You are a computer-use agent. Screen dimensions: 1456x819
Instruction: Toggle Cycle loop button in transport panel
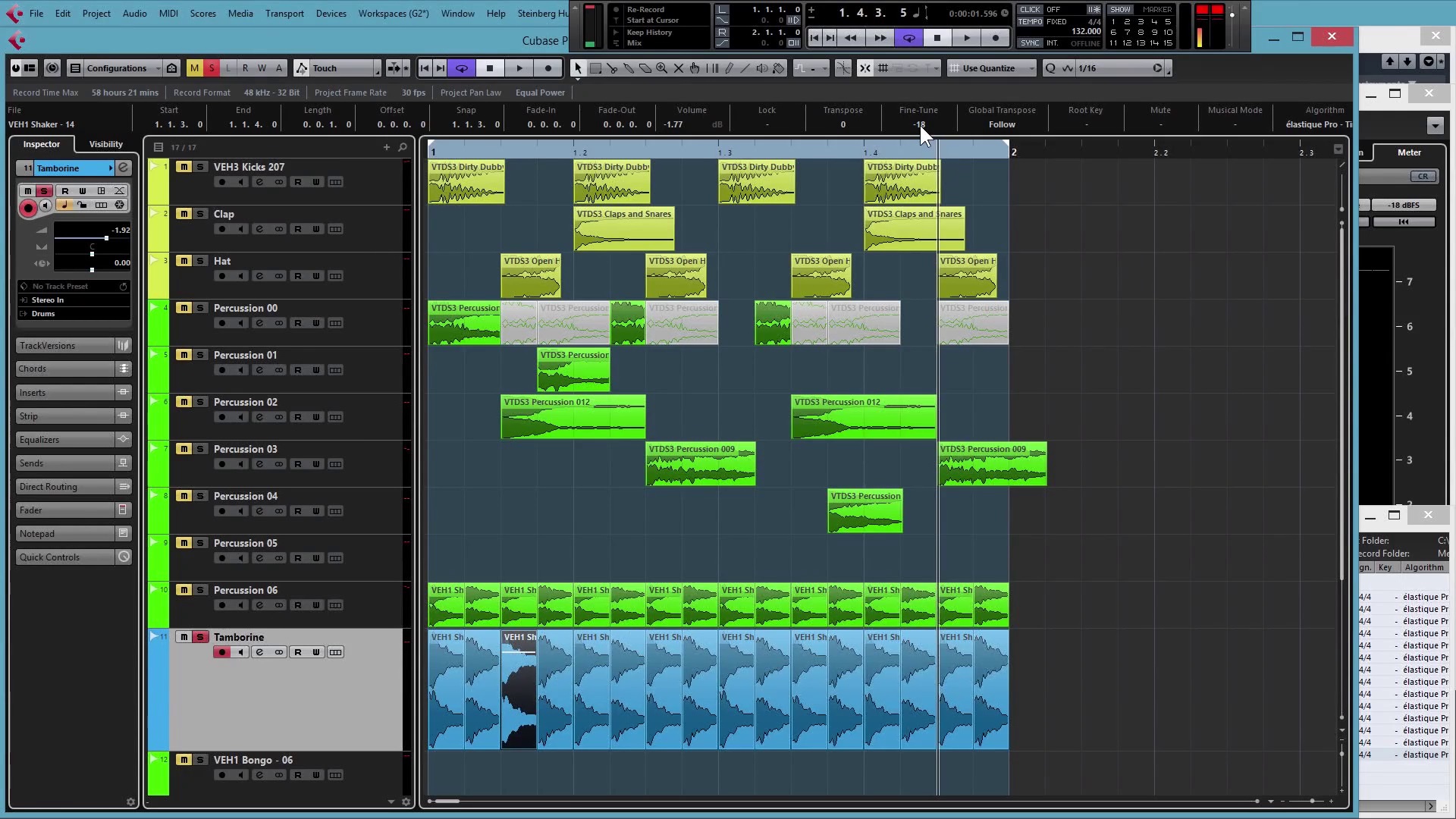(x=908, y=38)
